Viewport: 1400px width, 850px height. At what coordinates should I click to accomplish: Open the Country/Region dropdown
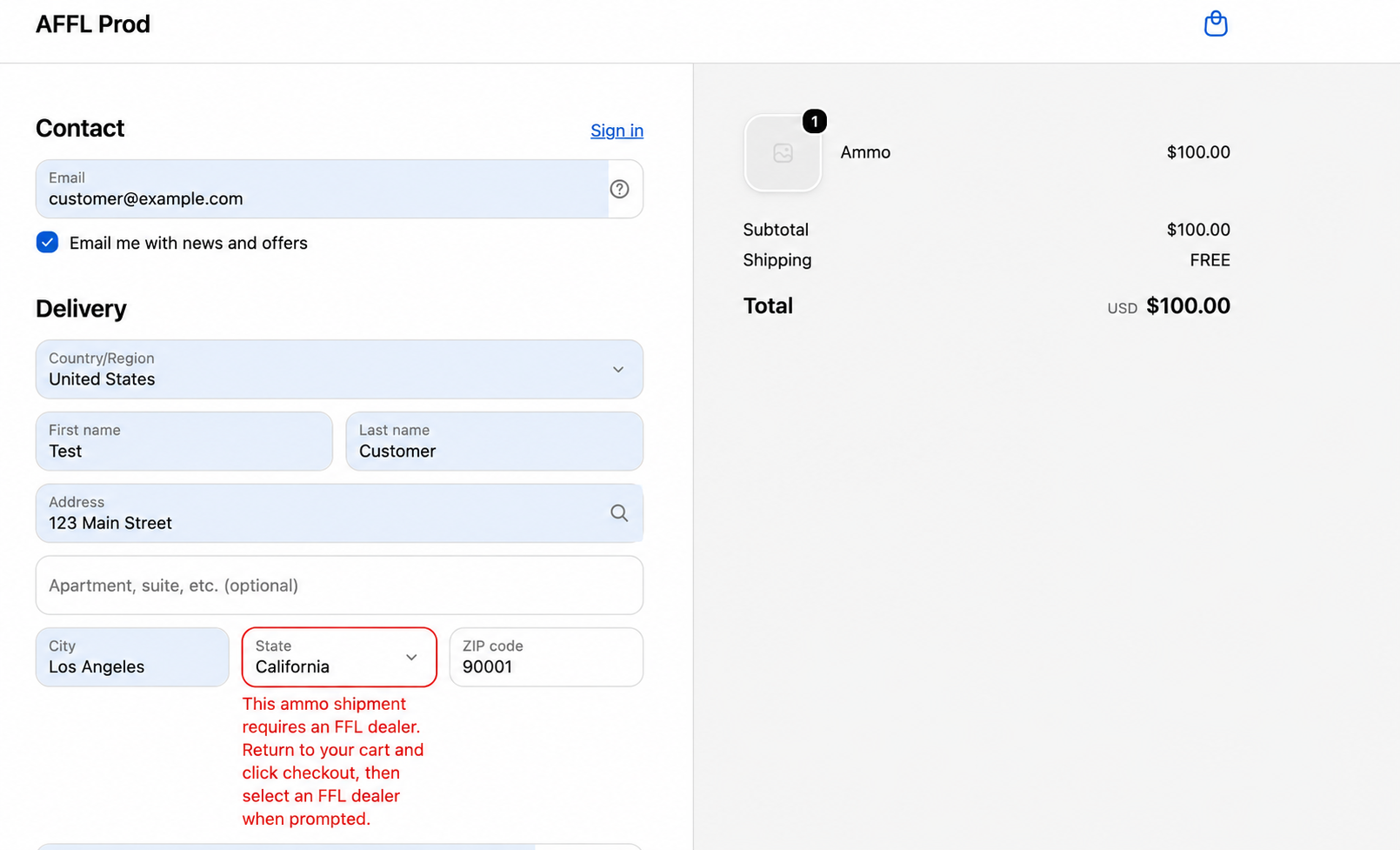339,370
